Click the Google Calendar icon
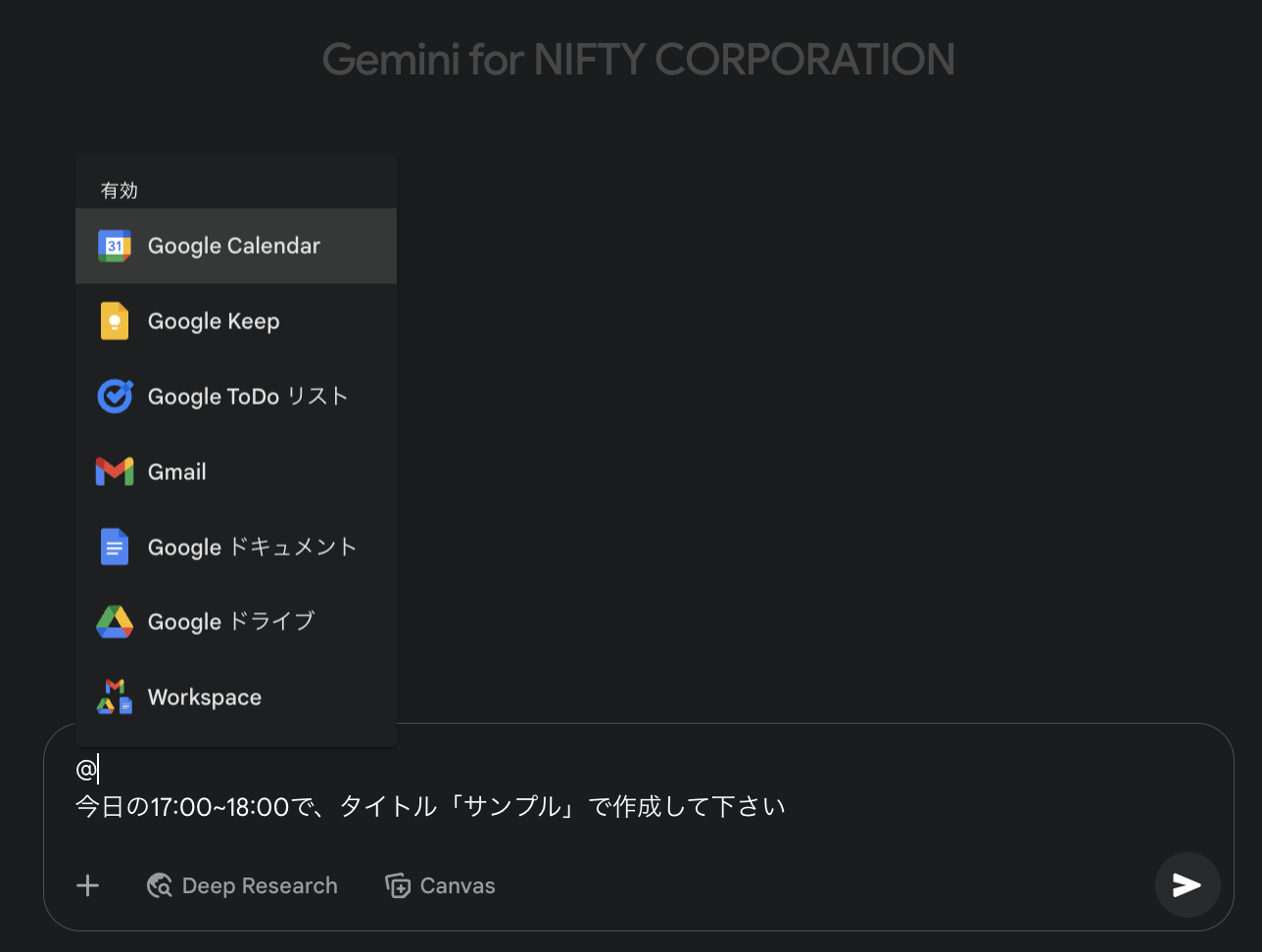Viewport: 1262px width, 952px height. [x=115, y=246]
